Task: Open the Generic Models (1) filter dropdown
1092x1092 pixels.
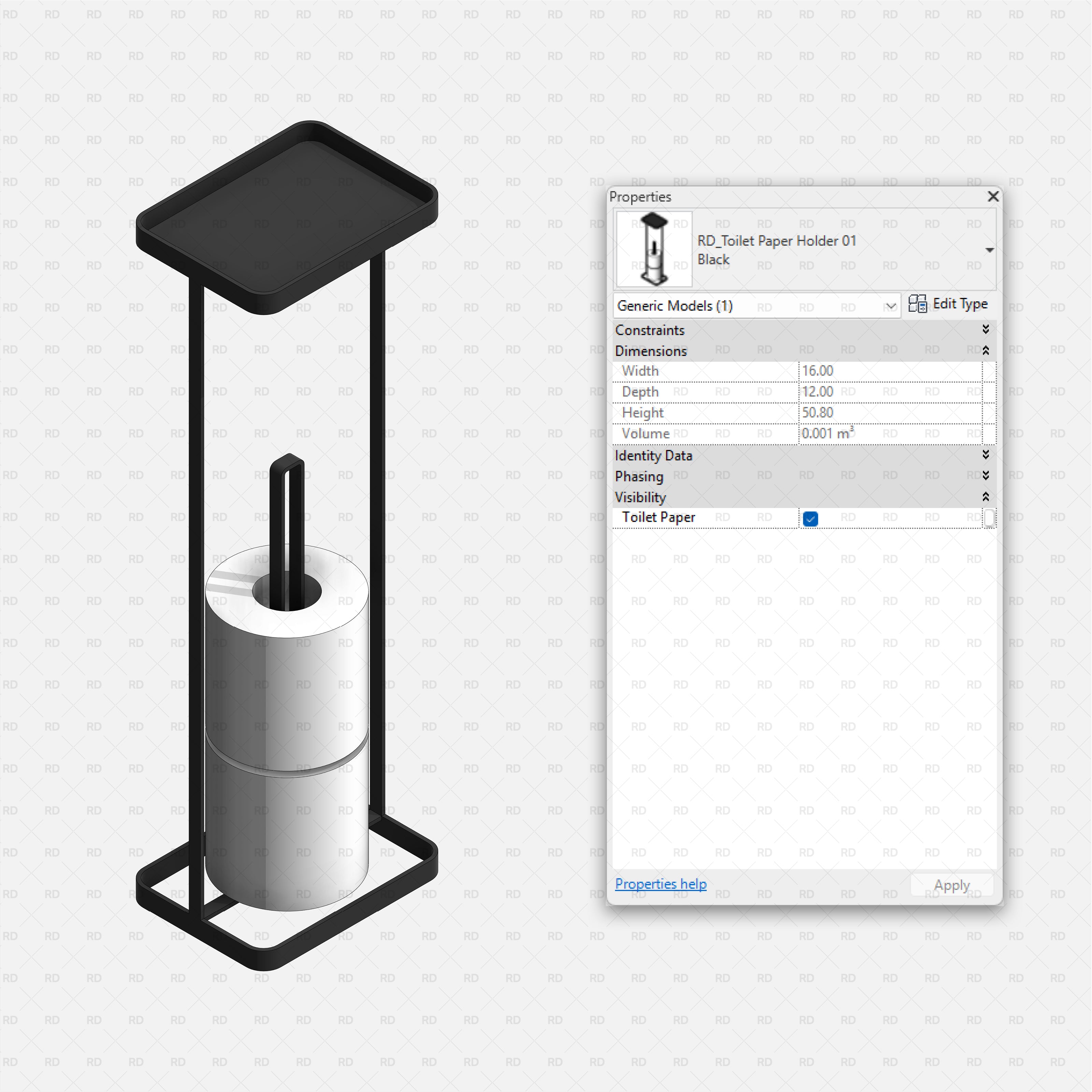Action: tap(892, 306)
